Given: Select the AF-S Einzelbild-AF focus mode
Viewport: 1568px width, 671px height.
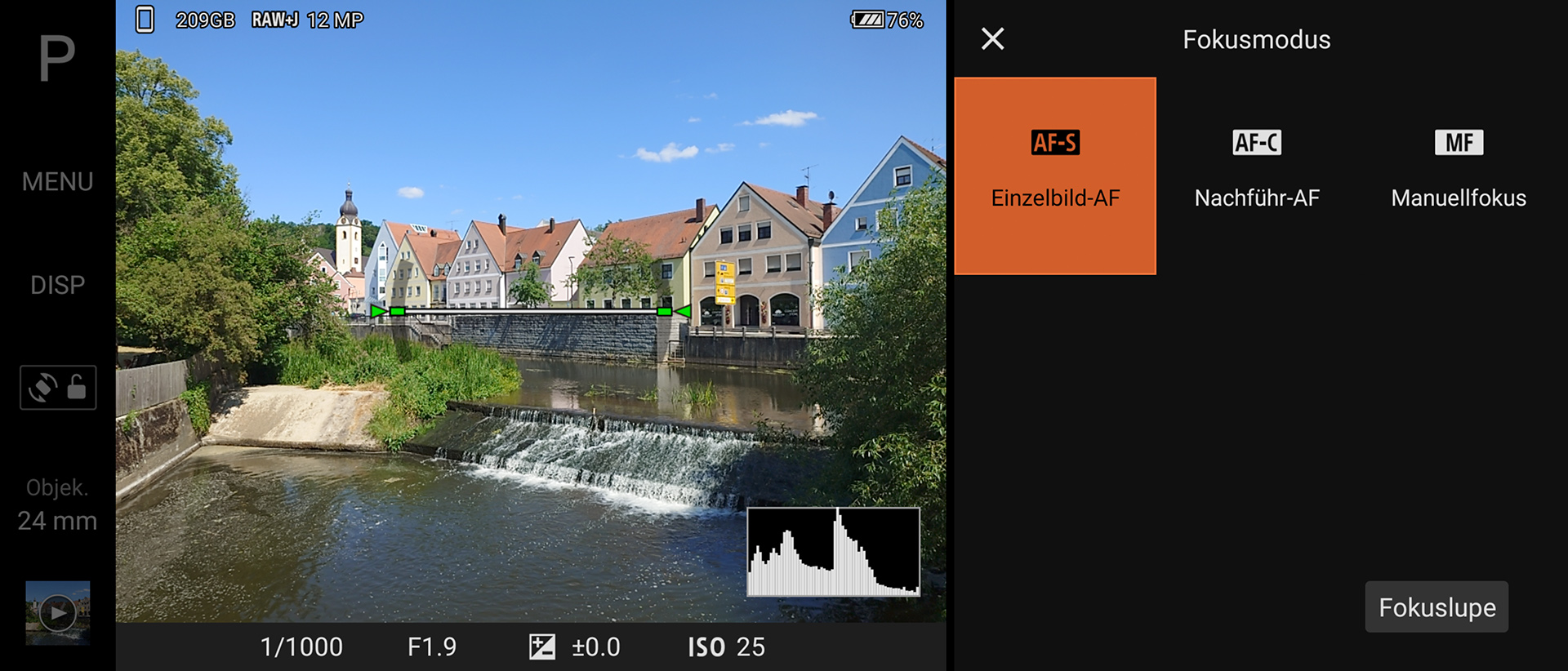Looking at the screenshot, I should 1054,176.
